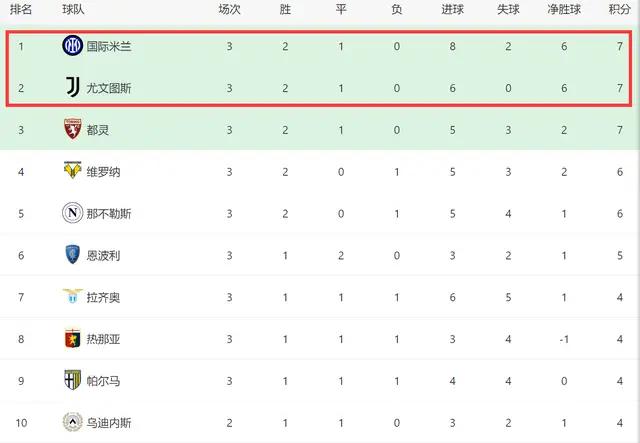Image resolution: width=640 pixels, height=443 pixels.
Task: Click the Juventus club logo
Action: point(73,87)
